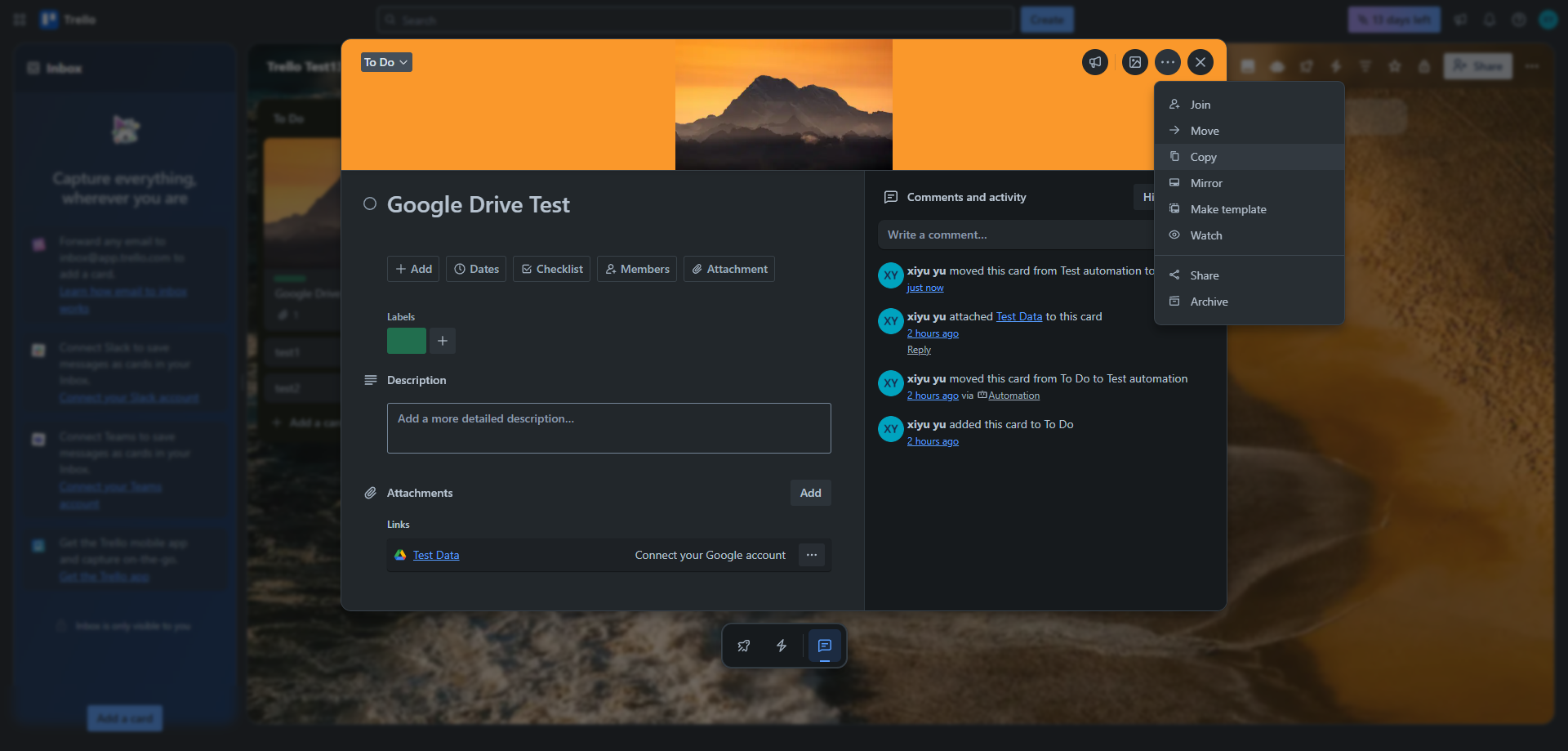Click the Attachment button
This screenshot has width=1568, height=751.
(729, 269)
